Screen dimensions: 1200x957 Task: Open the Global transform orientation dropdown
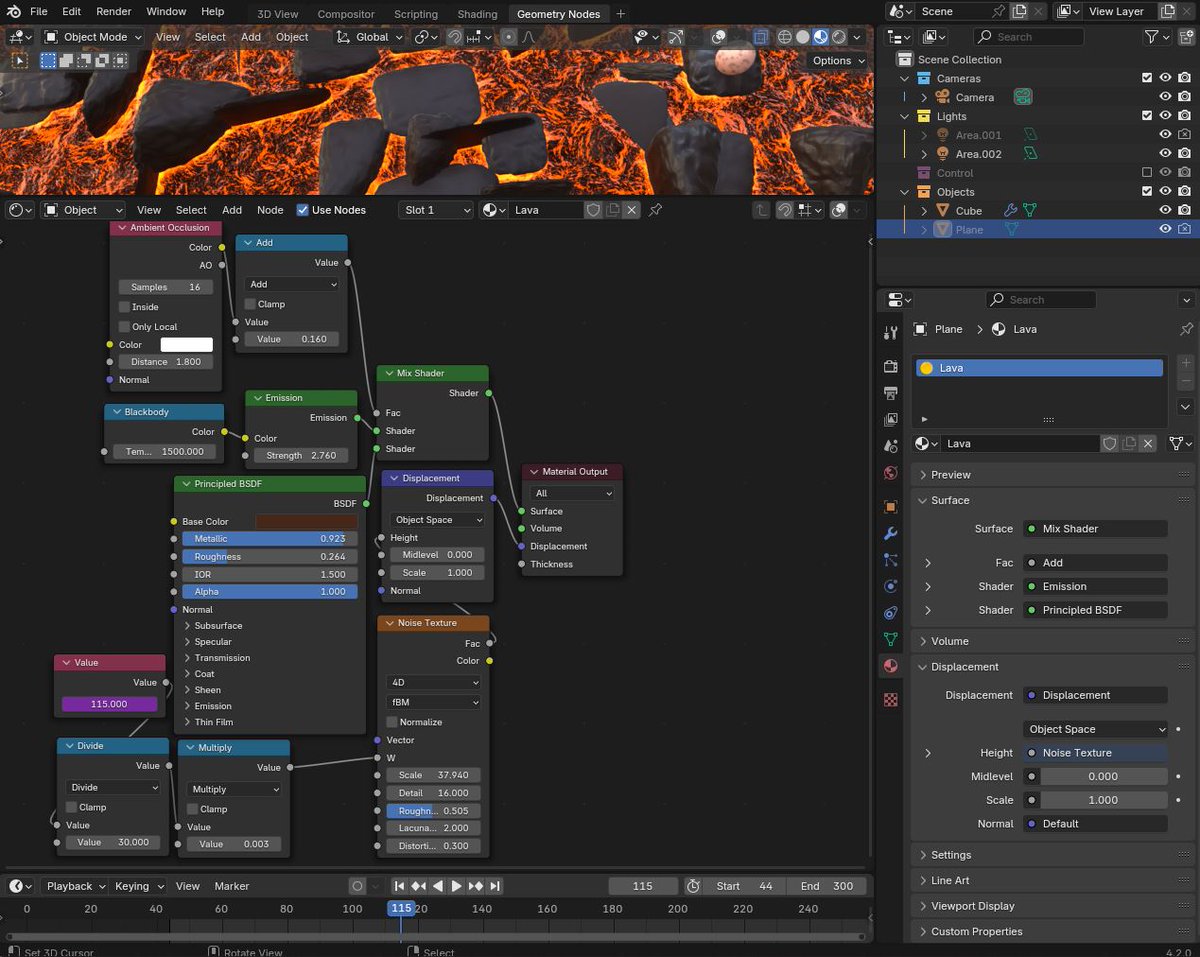369,37
